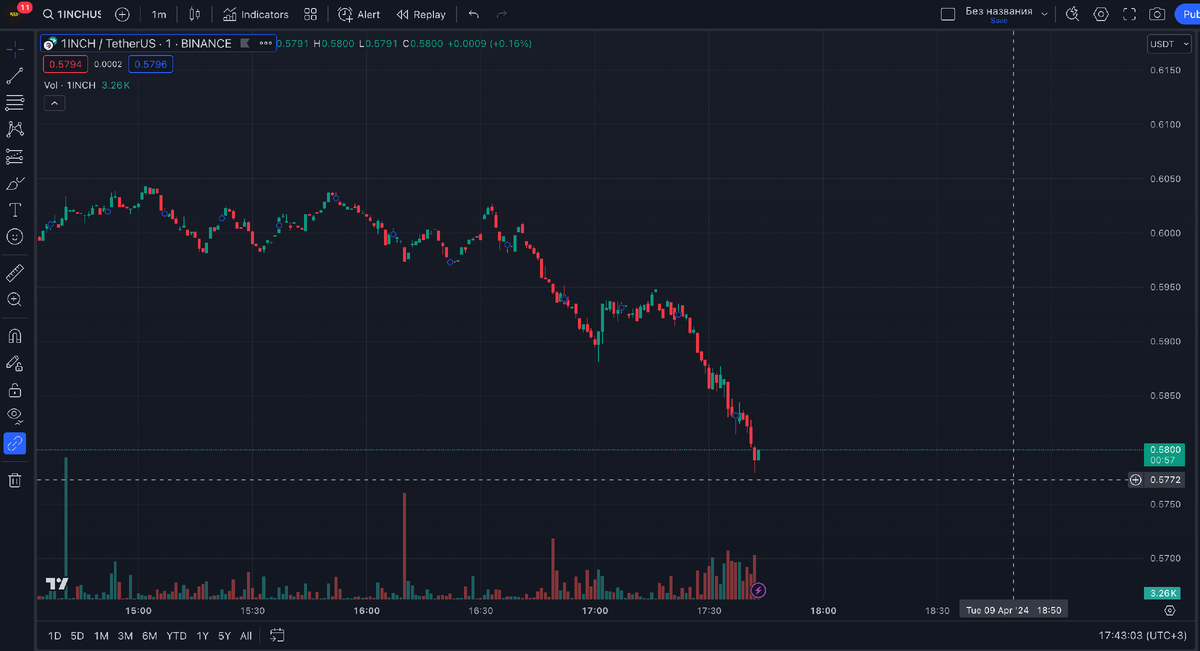Image resolution: width=1200 pixels, height=651 pixels.
Task: Select the ruler measure tool
Action: pyautogui.click(x=15, y=273)
